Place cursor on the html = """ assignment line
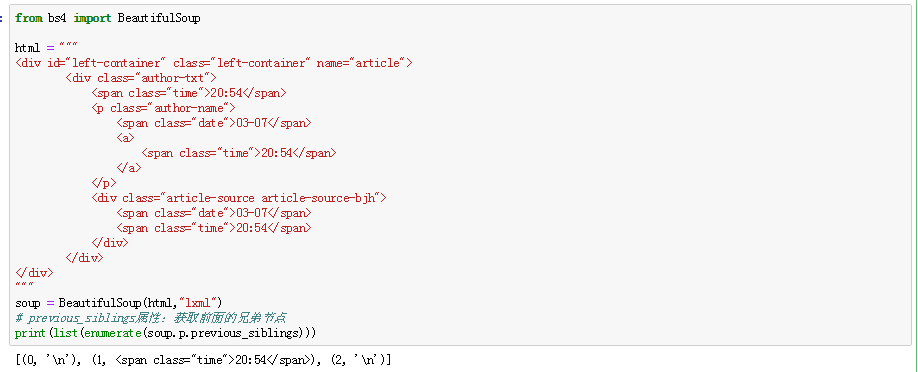Image resolution: width=918 pixels, height=372 pixels. [46, 48]
